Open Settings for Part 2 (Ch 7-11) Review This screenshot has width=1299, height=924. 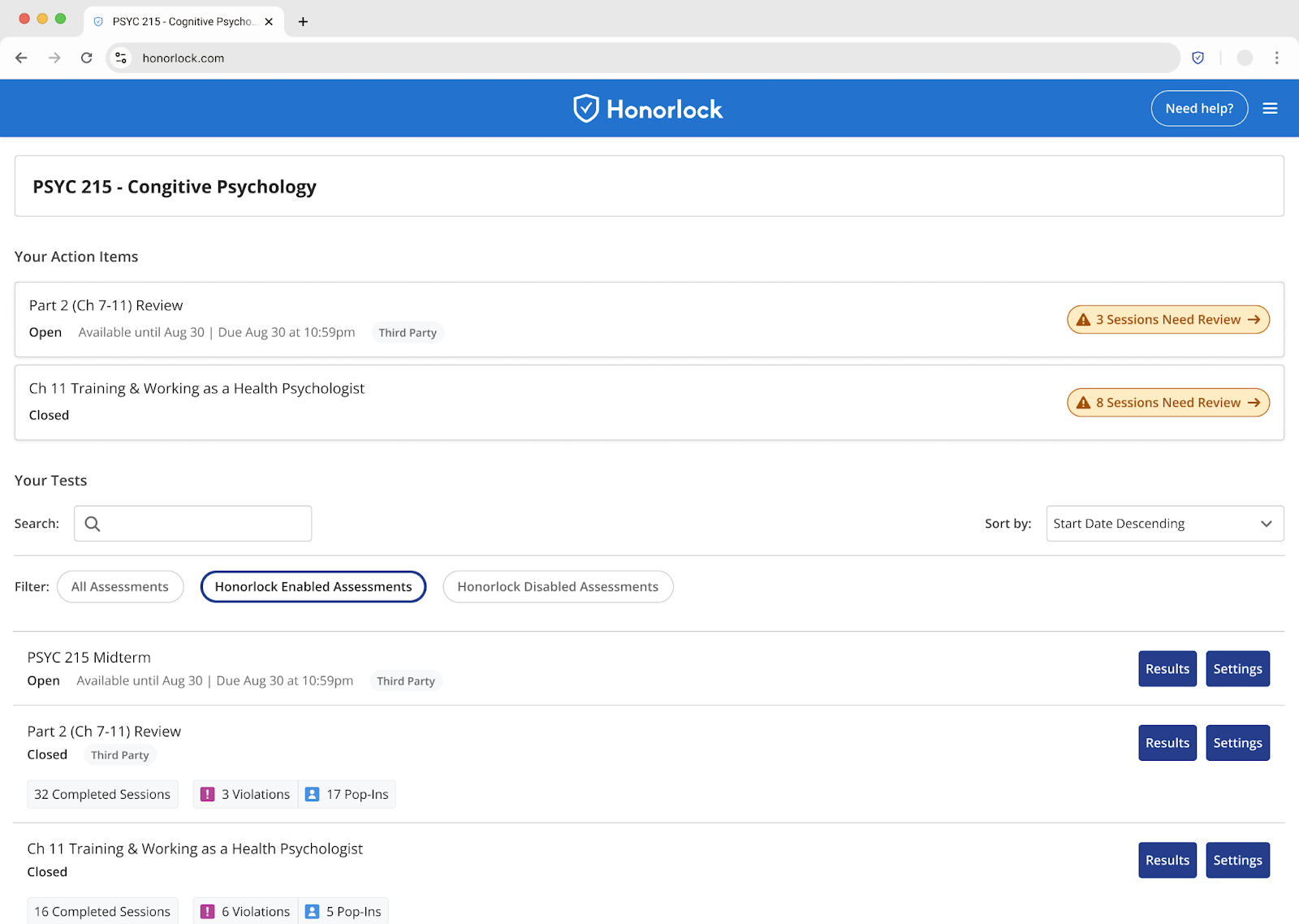[1237, 743]
